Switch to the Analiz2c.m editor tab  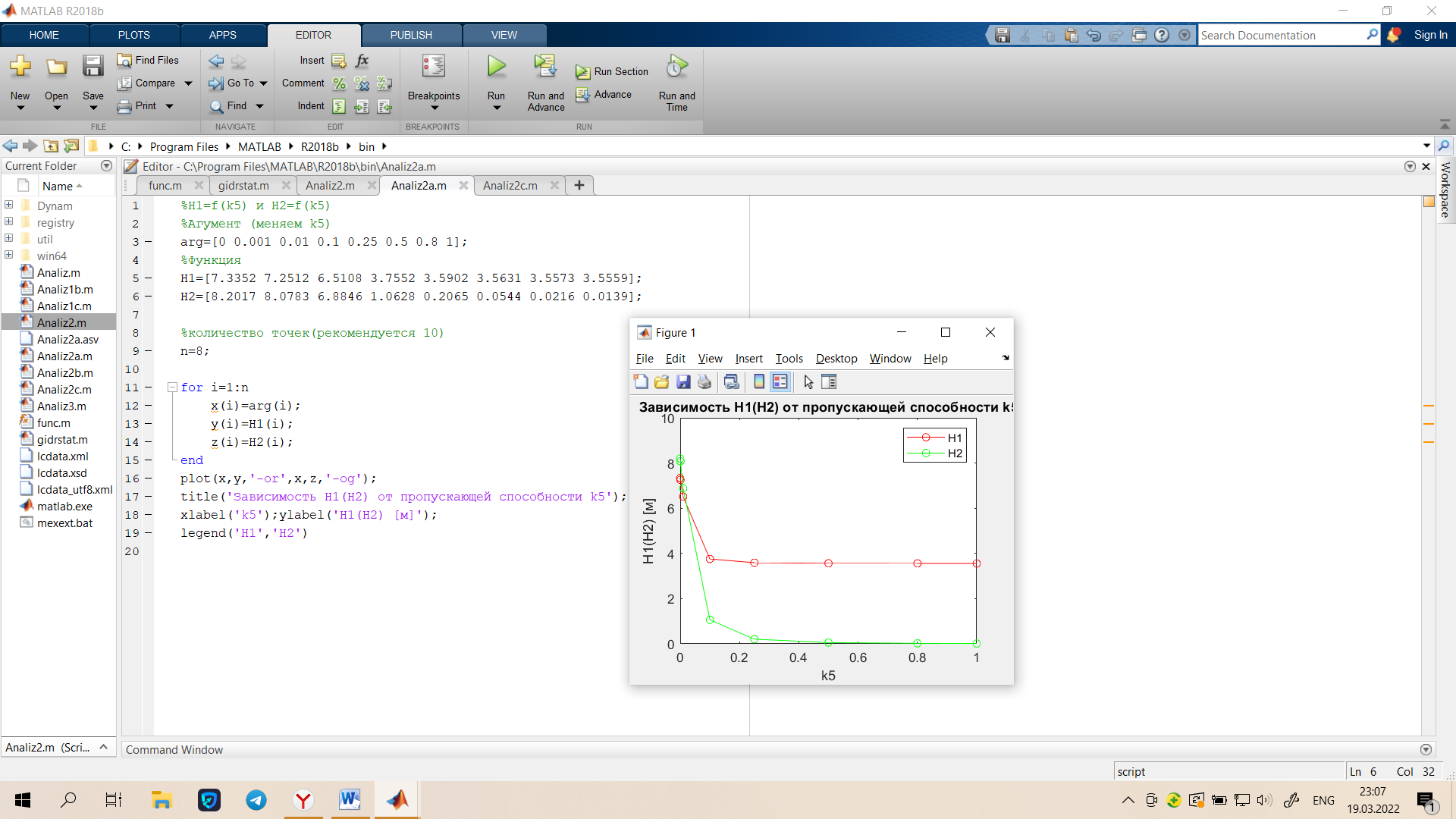[510, 186]
